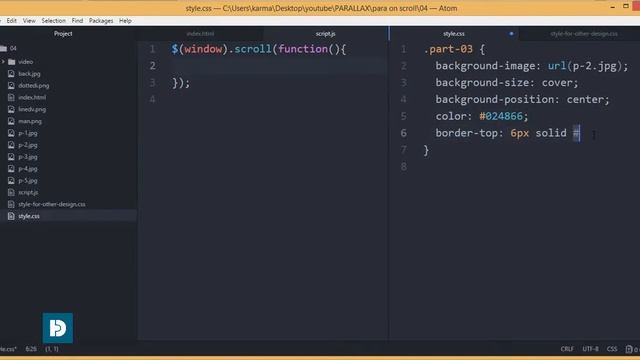Click the CSS grammar selector
Image resolution: width=640 pixels, height=360 pixels.
tap(612, 349)
